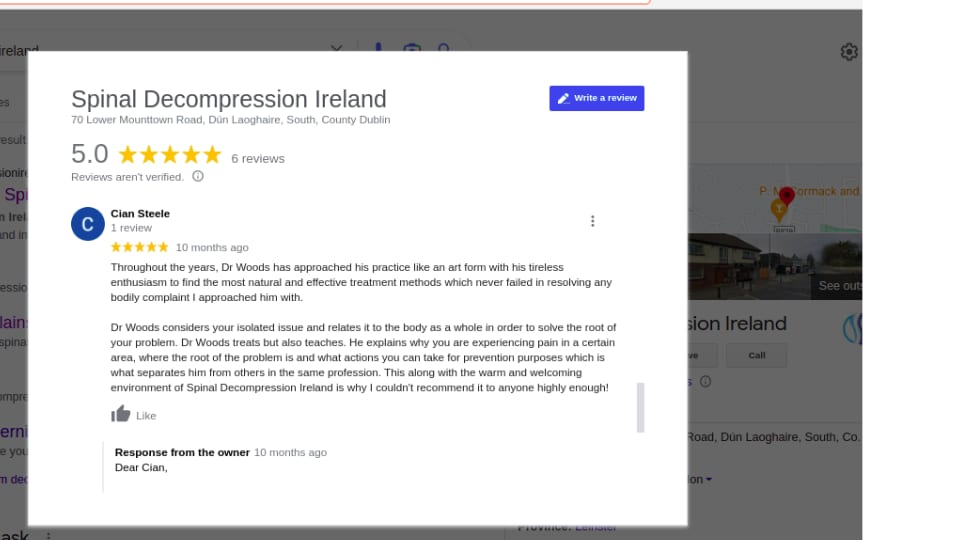This screenshot has height=540, width=960.
Task: Click the info icon beside Reviews aren't verified
Action: coord(198,176)
